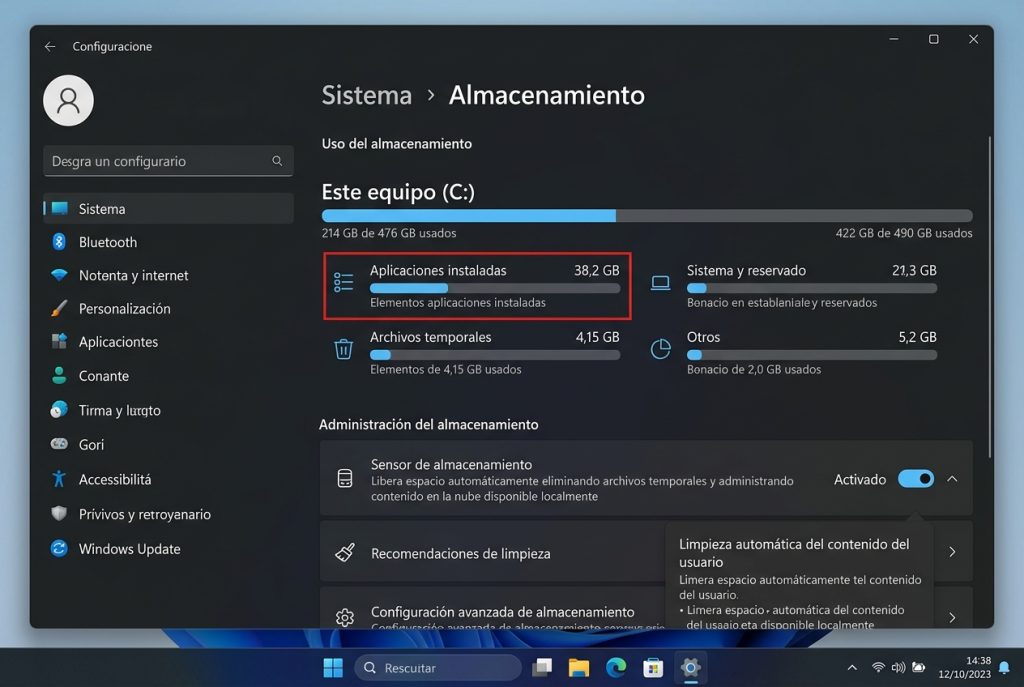
Task: Collapse the Sensor de almacenamiento section chevron
Action: [x=952, y=479]
